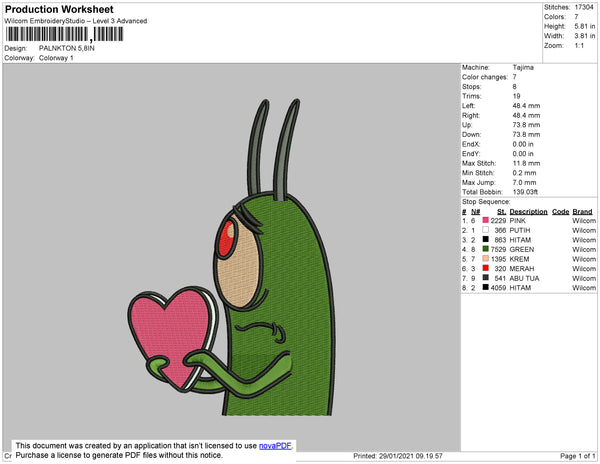Click the stitch count '7529' for GREEN

498,249
